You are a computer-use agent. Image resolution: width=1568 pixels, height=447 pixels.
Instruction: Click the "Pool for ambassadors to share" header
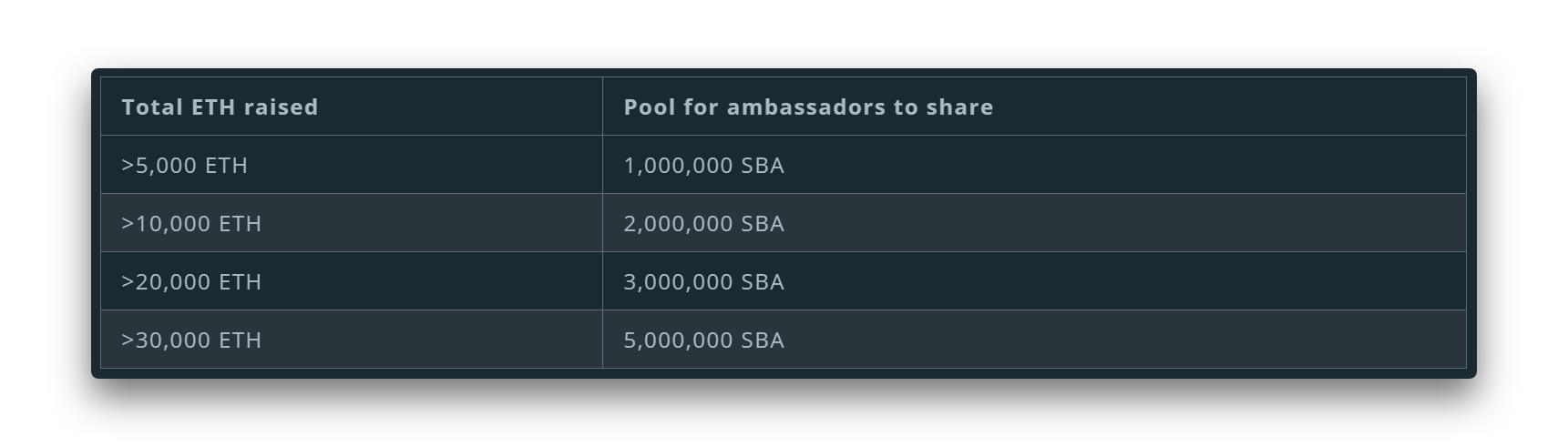coord(808,107)
